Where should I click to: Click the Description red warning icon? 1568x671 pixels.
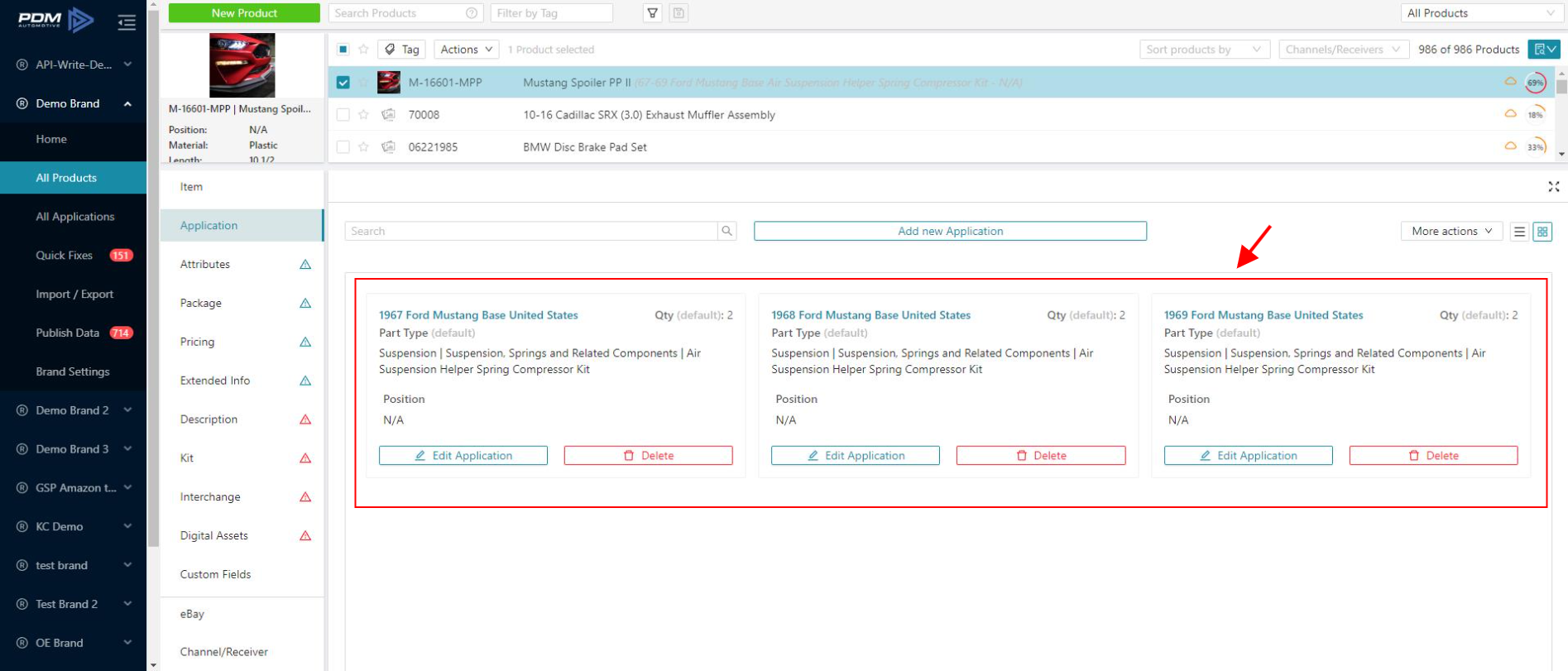305,419
